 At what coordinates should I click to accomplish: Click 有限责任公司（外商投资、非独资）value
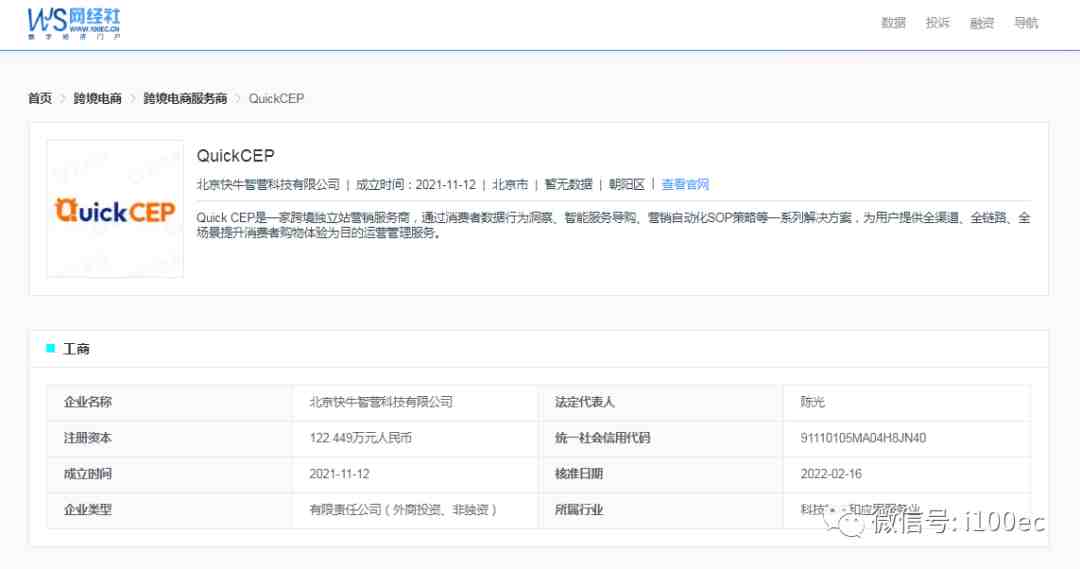(403, 510)
